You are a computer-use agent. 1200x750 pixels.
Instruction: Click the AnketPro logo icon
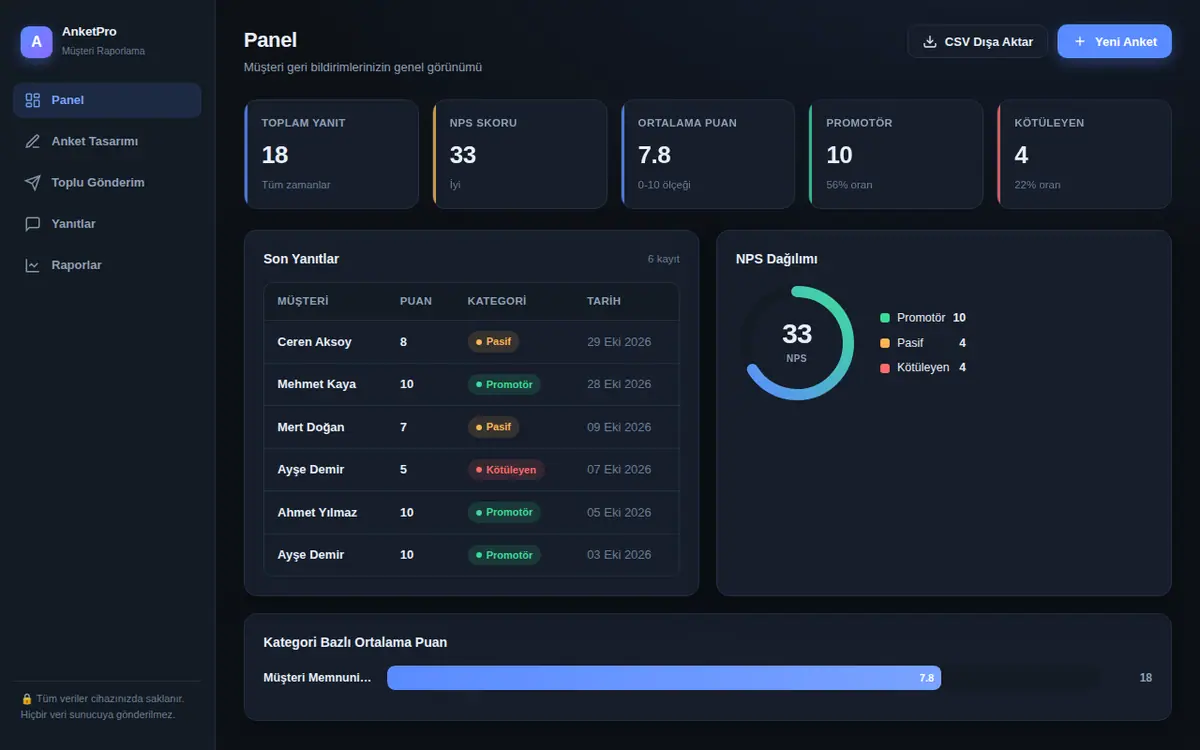(36, 42)
